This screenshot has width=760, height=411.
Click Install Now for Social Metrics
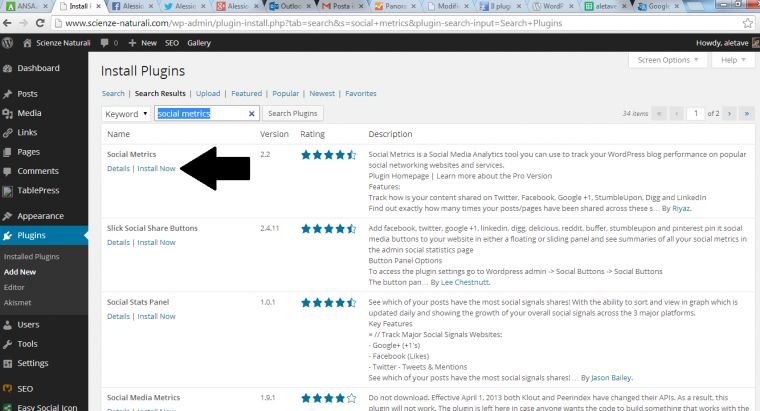click(156, 168)
